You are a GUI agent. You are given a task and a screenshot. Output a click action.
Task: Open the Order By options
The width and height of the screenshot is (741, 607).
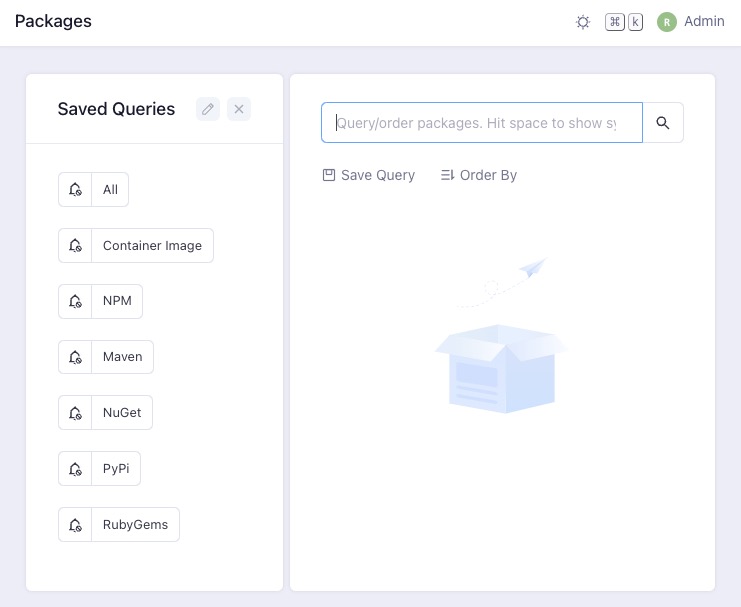479,175
